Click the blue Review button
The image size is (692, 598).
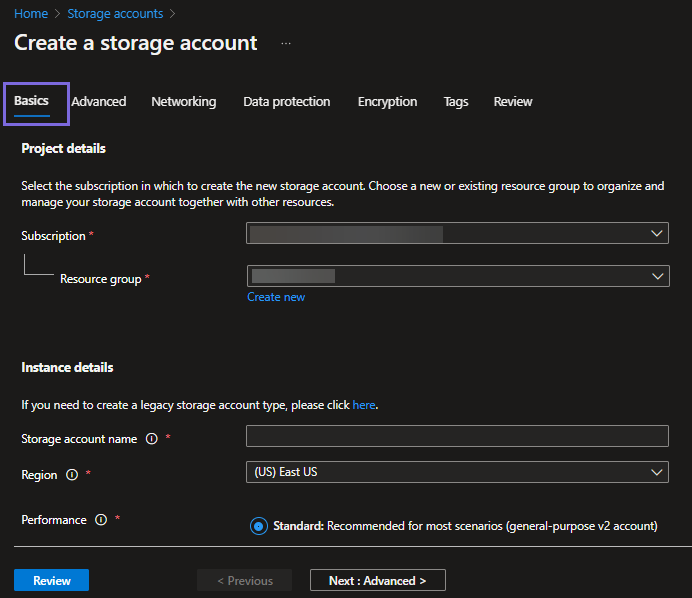tap(51, 580)
